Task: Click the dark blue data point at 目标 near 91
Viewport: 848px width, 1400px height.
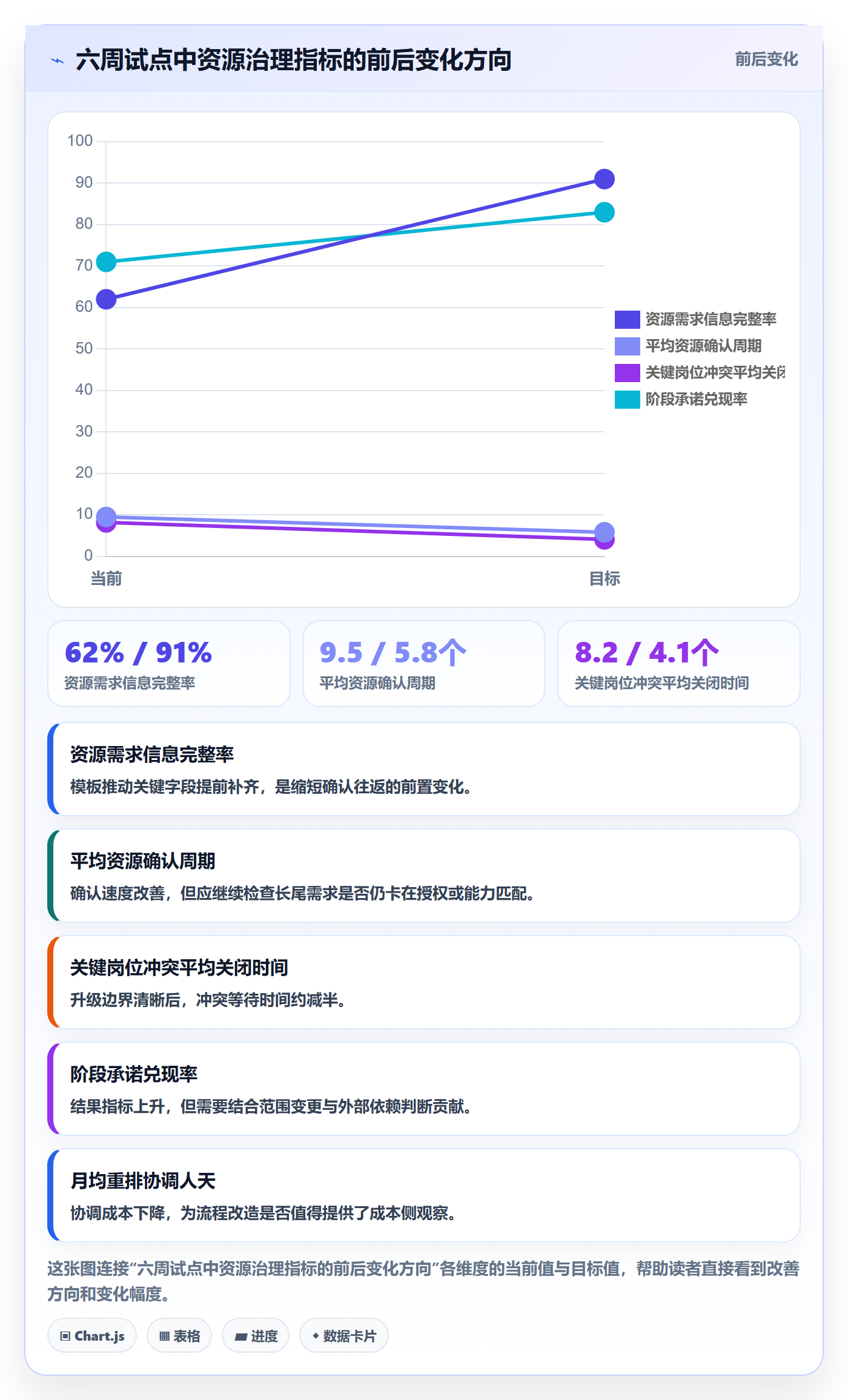Action: point(605,179)
